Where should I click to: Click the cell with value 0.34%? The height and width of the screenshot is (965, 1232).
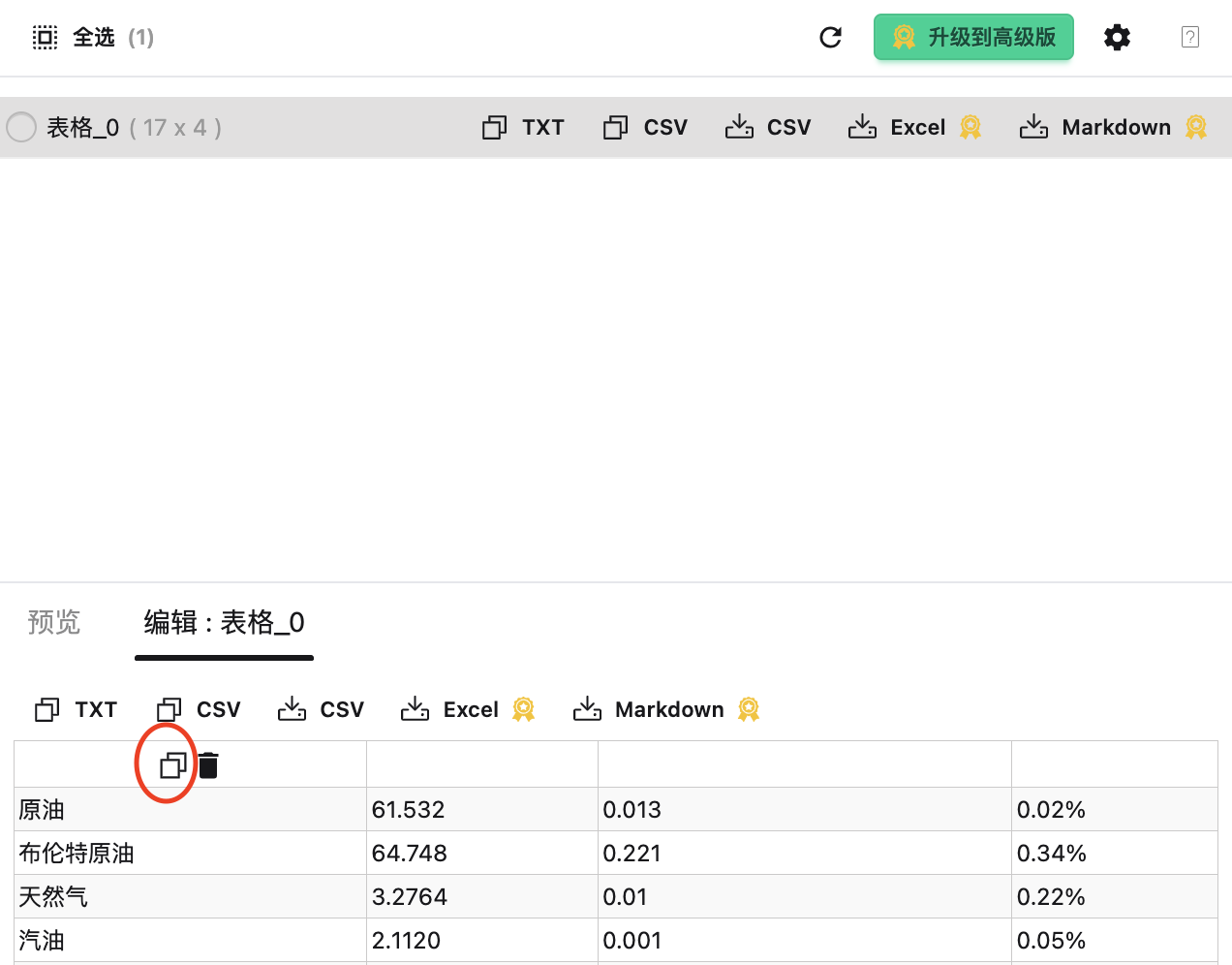coord(1115,853)
